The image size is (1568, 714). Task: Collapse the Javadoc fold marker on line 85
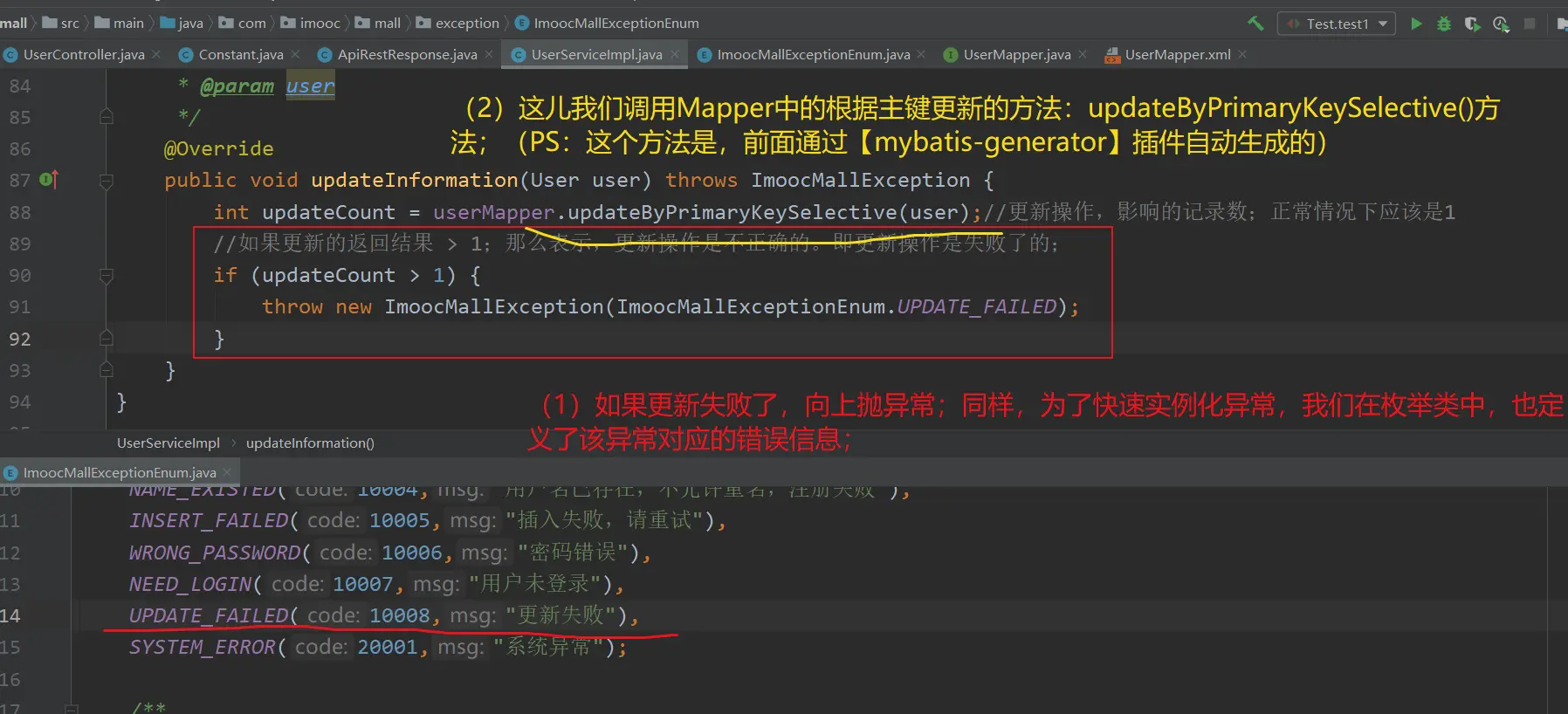[107, 117]
